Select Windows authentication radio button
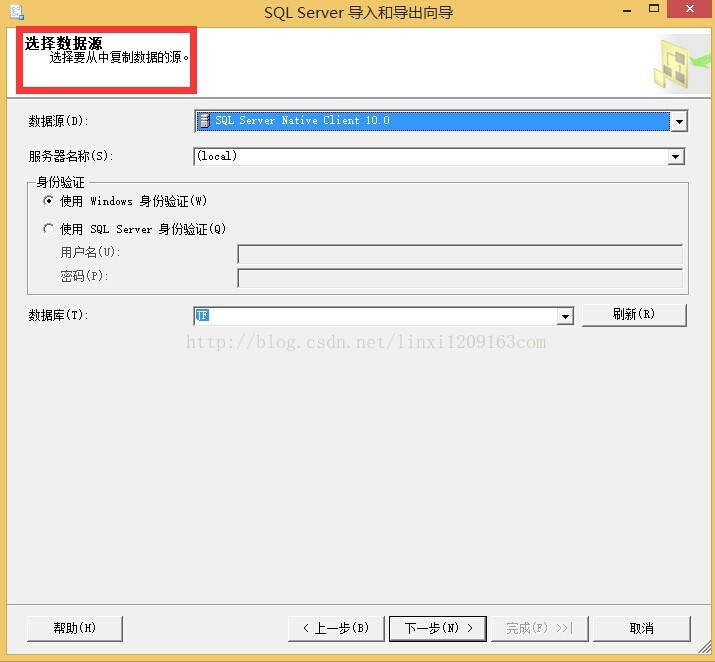Screen dimensions: 715x662 48,201
